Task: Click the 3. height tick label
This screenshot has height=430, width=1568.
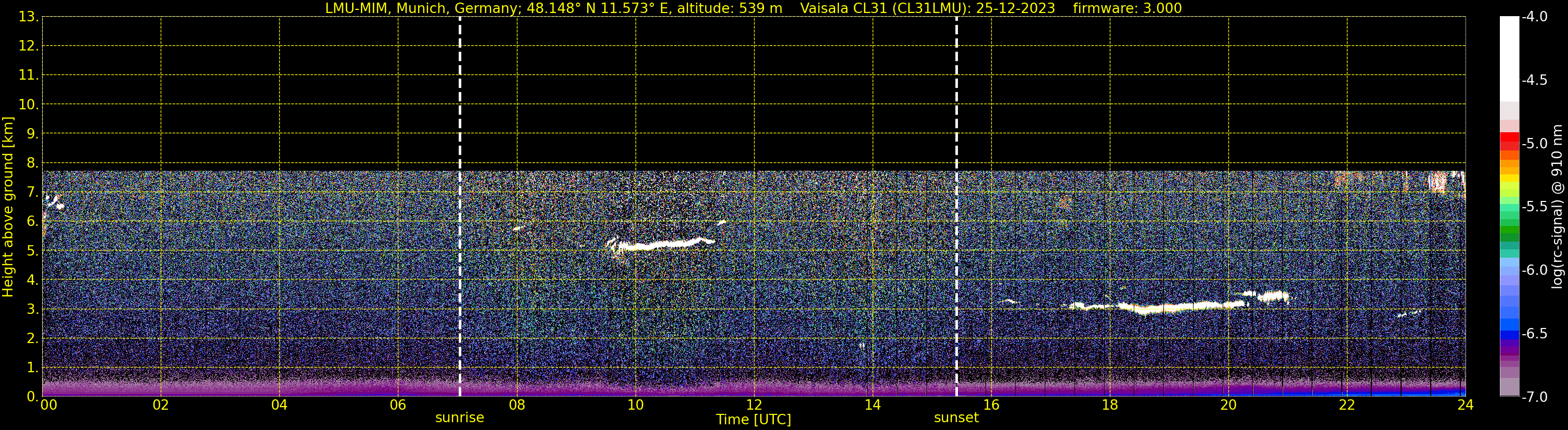Action: [x=32, y=309]
